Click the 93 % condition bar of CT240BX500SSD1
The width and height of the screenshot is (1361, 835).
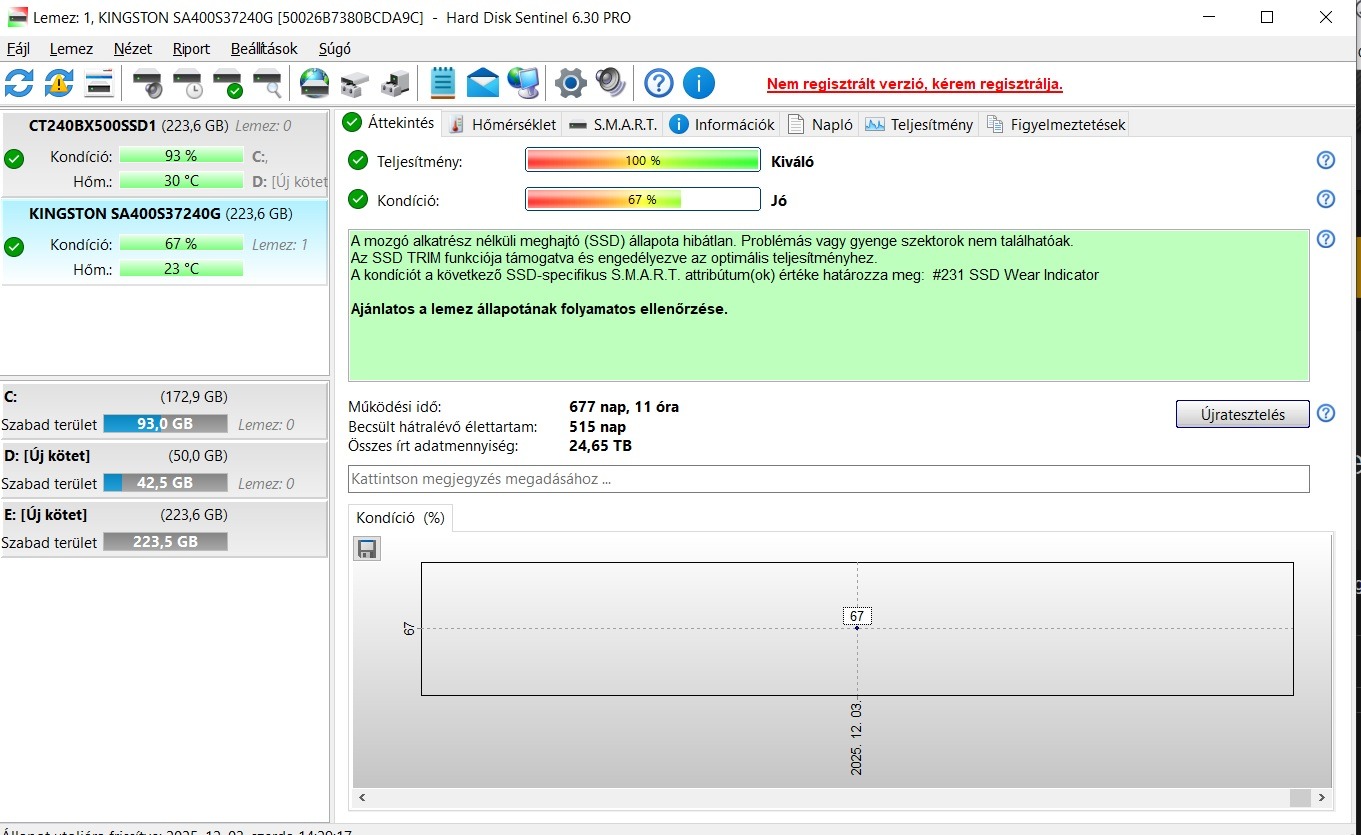181,156
